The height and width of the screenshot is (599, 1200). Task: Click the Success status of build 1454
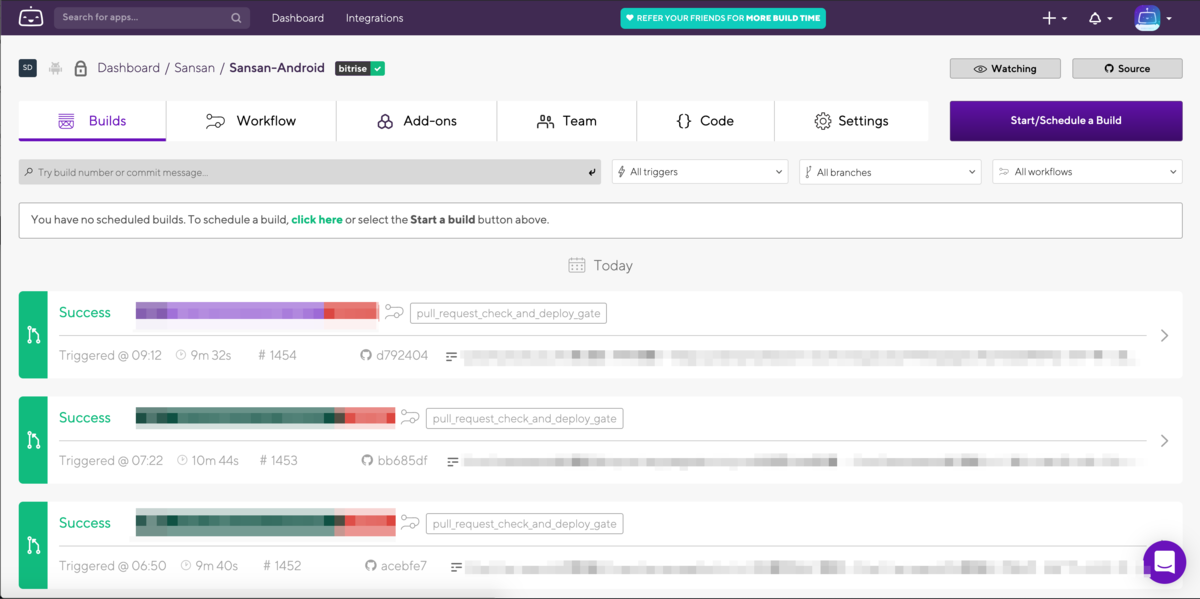[85, 312]
